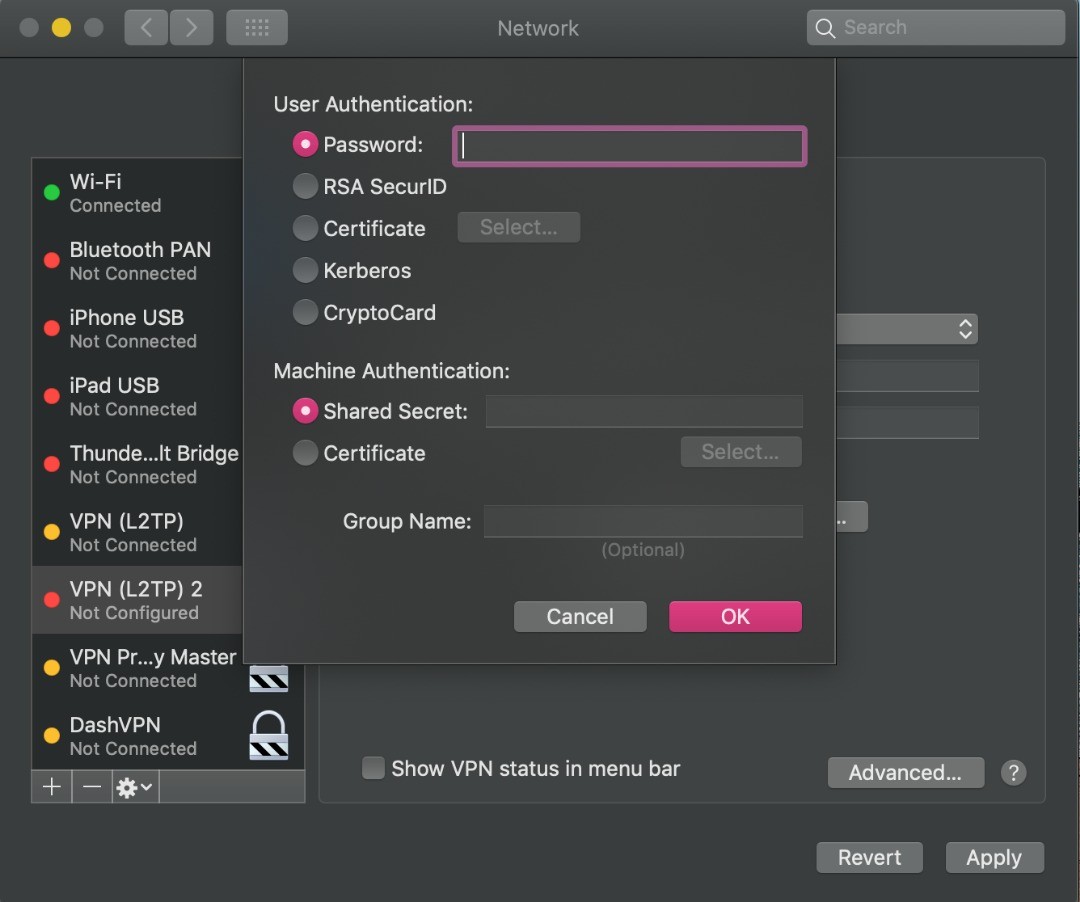Open the show-all preferences grid

(x=257, y=28)
